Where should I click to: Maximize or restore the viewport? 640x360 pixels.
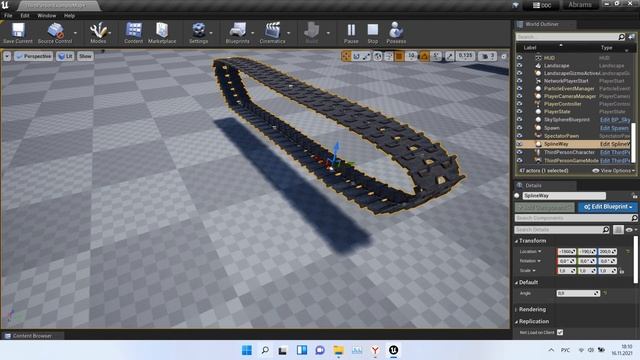(x=504, y=56)
